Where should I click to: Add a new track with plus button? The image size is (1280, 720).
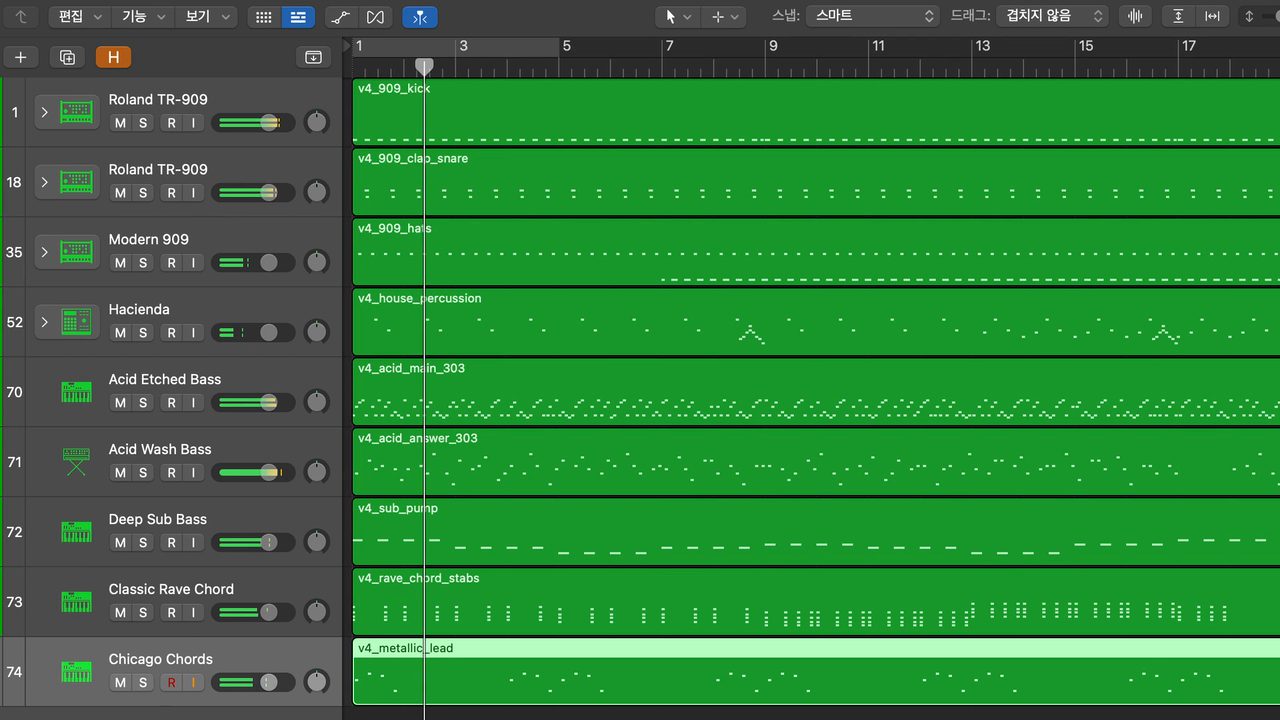[x=20, y=57]
